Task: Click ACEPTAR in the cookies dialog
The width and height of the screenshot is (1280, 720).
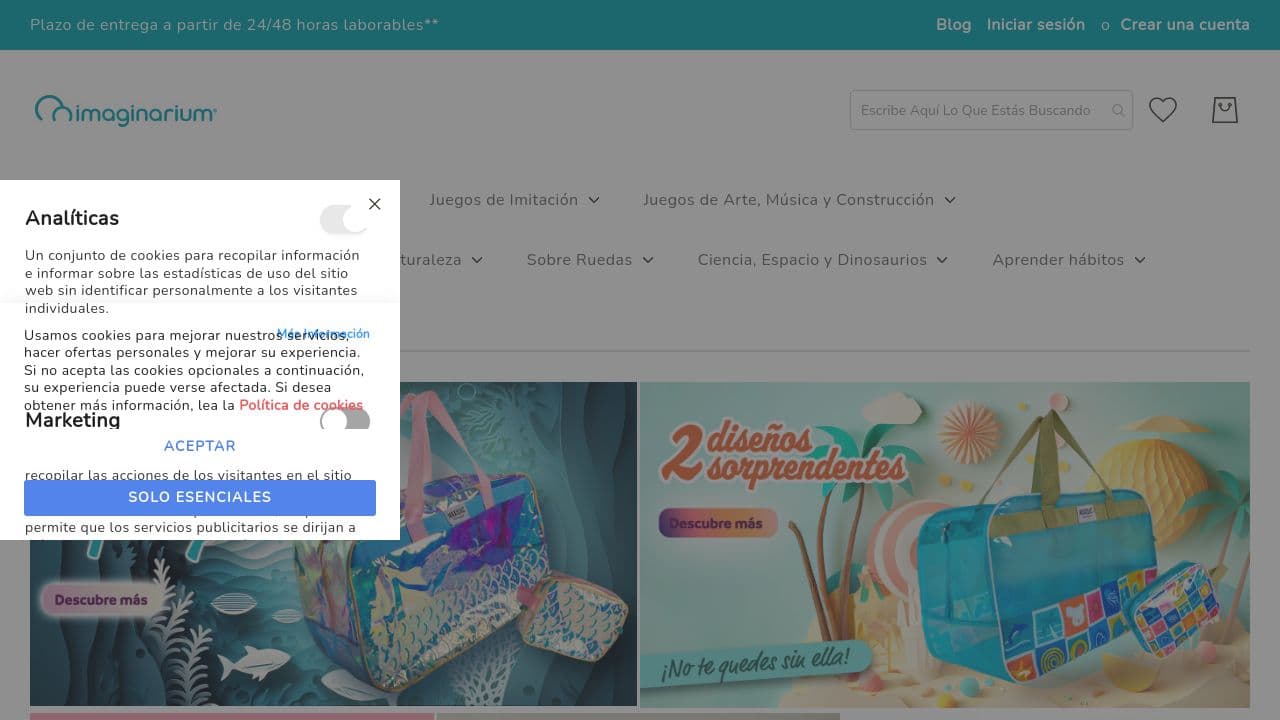Action: pyautogui.click(x=199, y=446)
